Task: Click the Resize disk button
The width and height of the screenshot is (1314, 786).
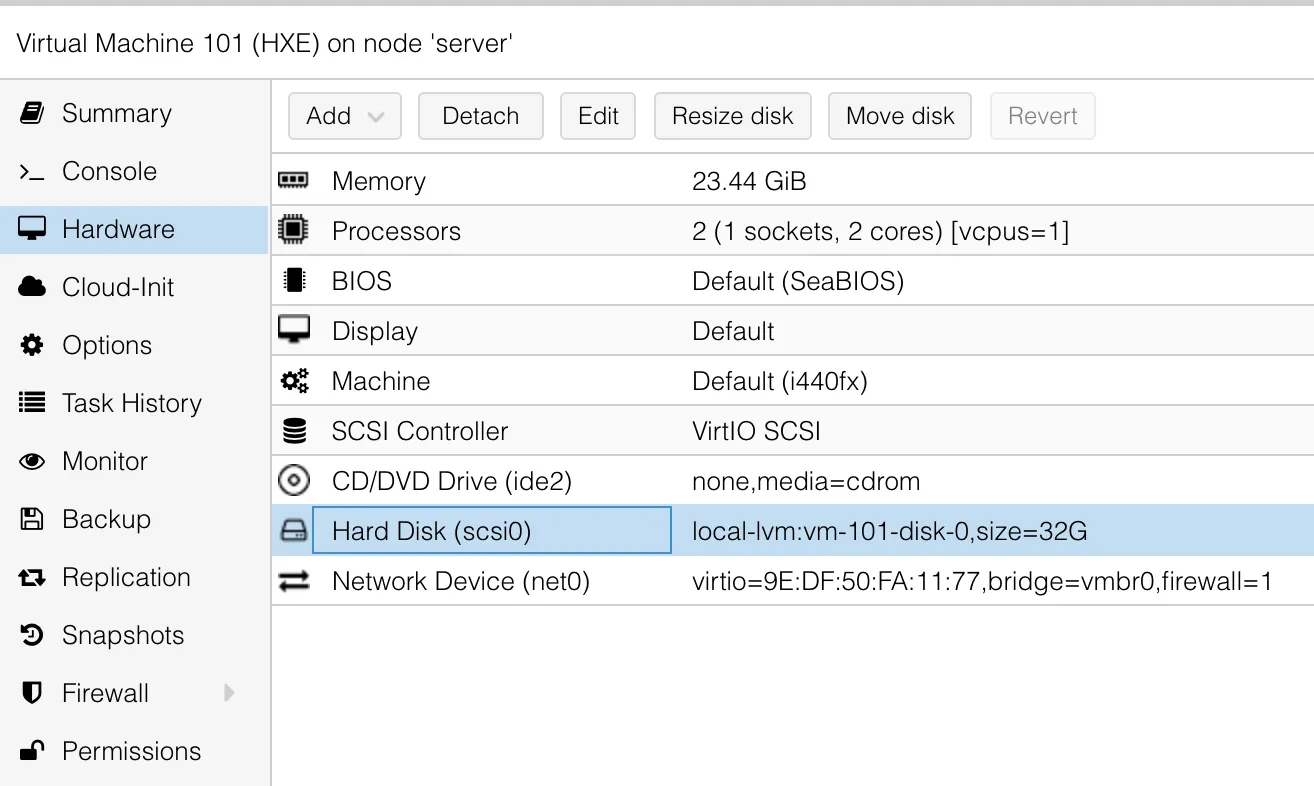Action: pos(732,116)
